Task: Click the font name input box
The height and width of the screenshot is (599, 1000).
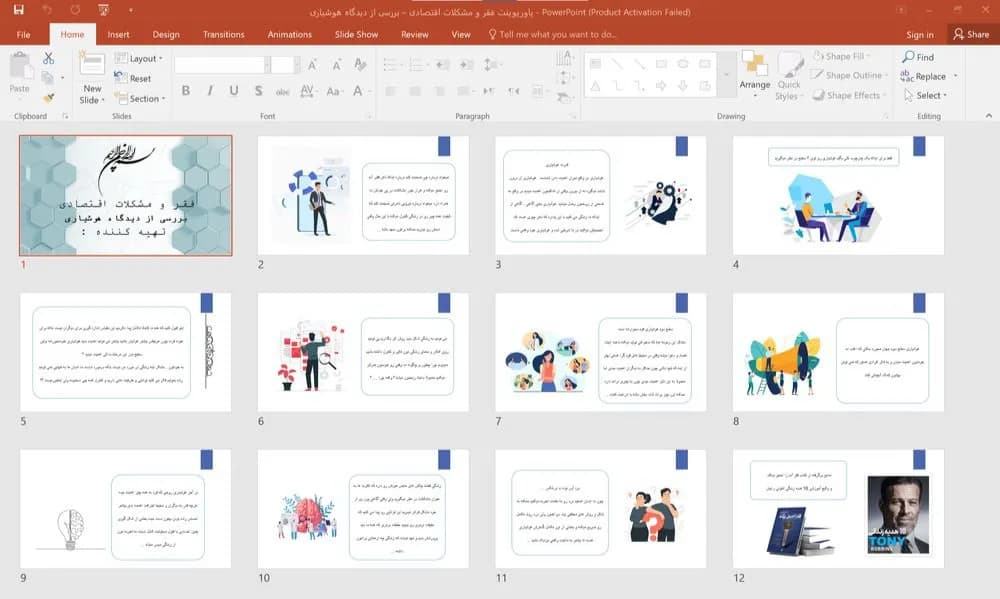Action: (x=219, y=64)
